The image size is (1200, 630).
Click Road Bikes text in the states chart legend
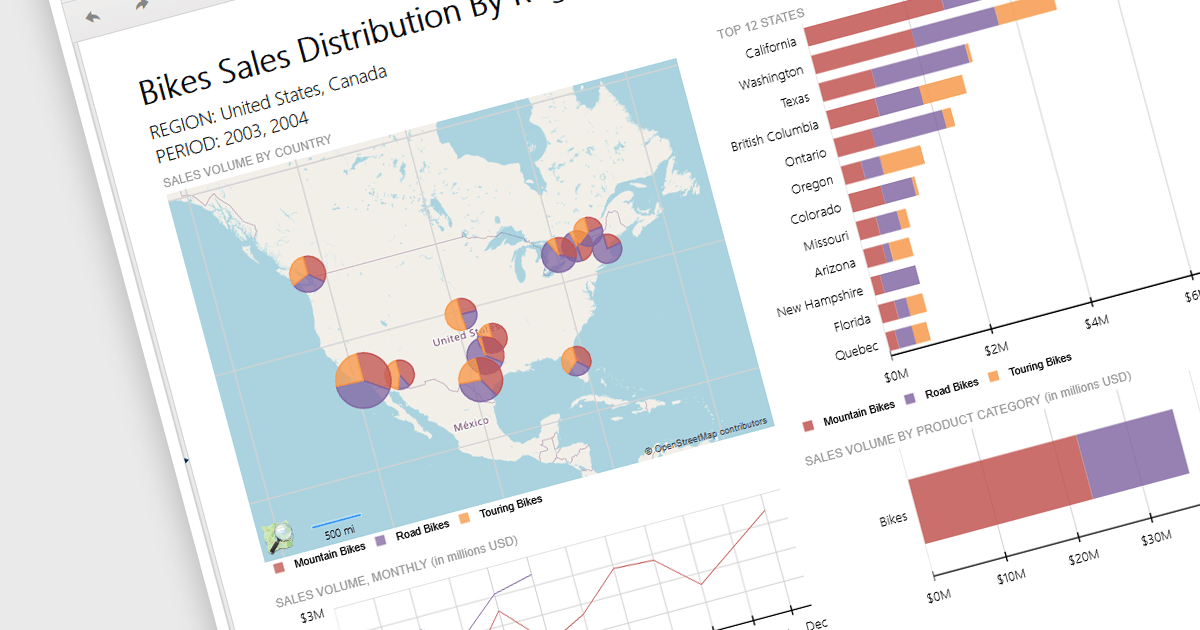coord(951,388)
